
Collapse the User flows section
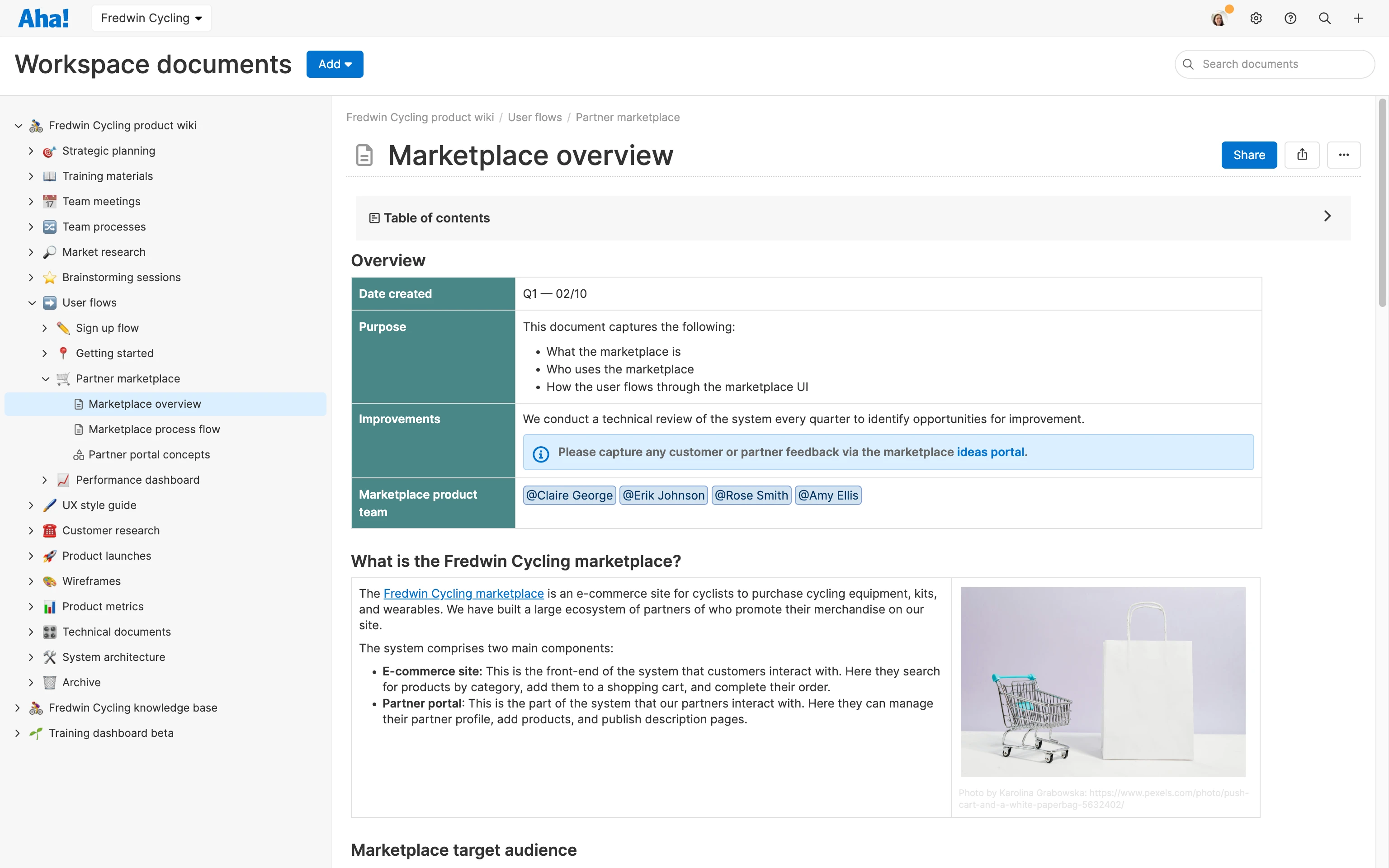coord(32,302)
